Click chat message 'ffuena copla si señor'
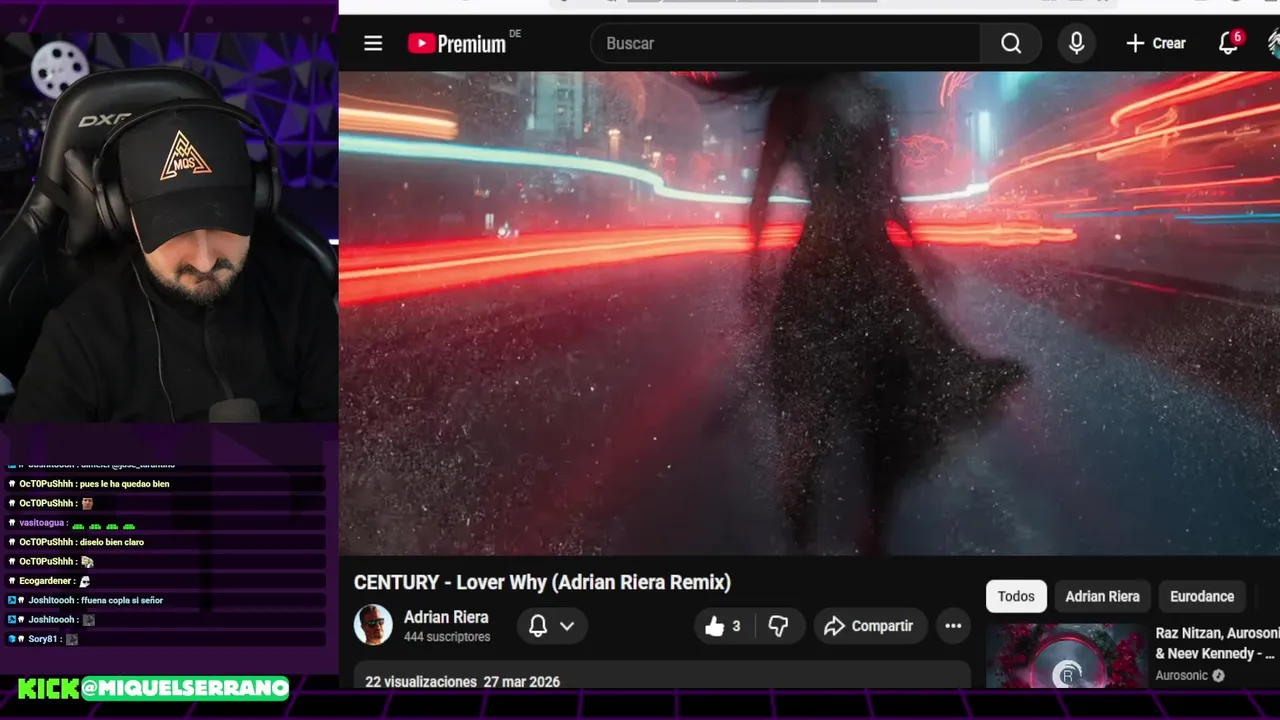This screenshot has height=720, width=1280. pos(122,600)
